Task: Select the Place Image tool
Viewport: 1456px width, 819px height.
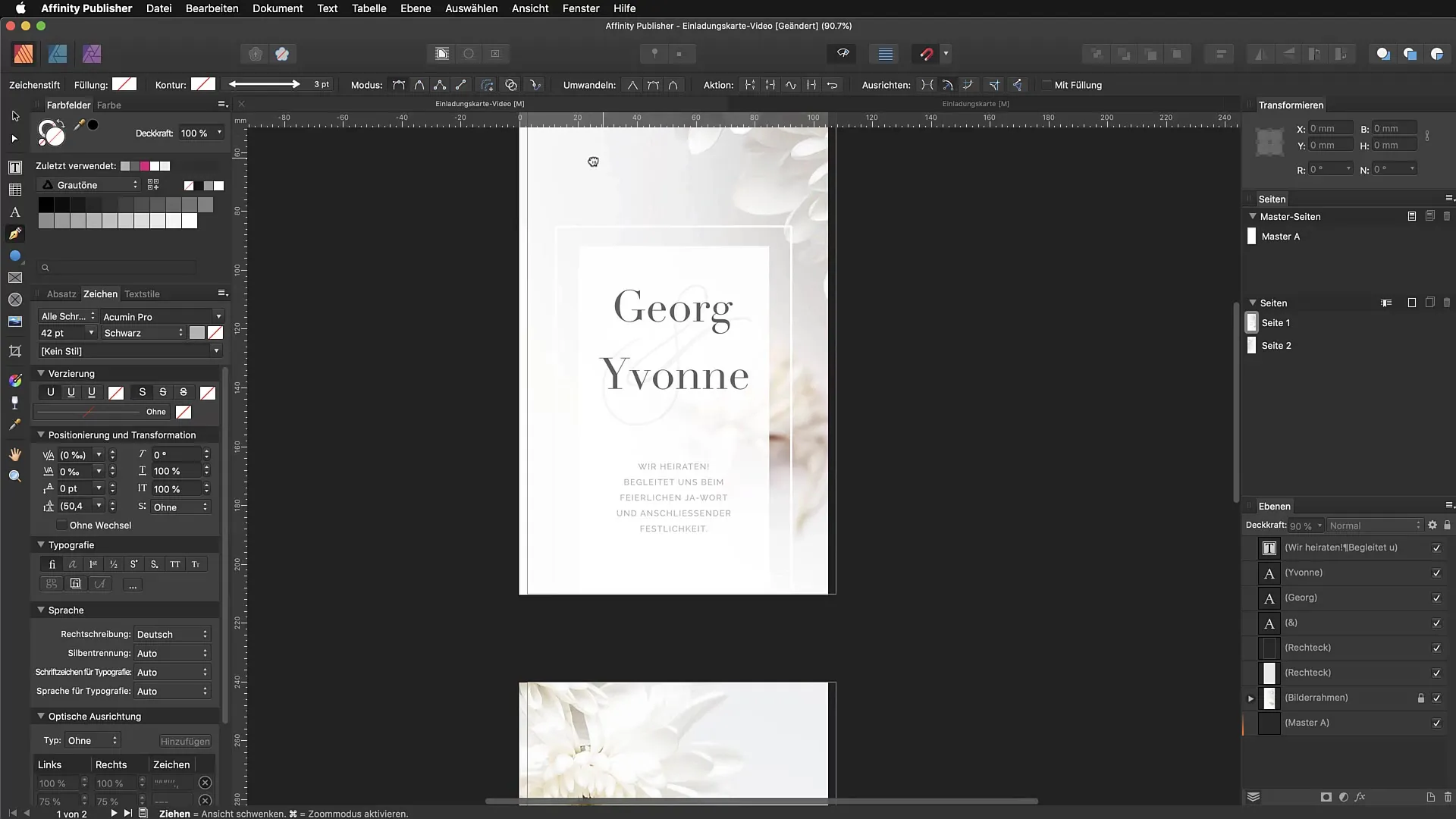Action: click(x=15, y=322)
